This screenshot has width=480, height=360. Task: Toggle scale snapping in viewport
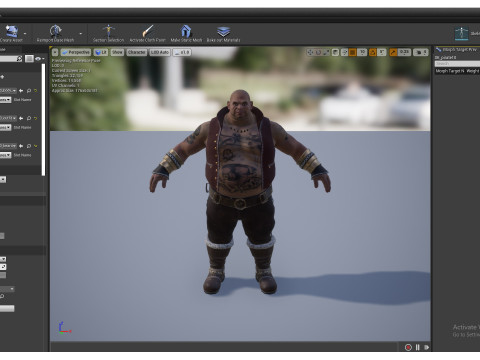[393, 52]
